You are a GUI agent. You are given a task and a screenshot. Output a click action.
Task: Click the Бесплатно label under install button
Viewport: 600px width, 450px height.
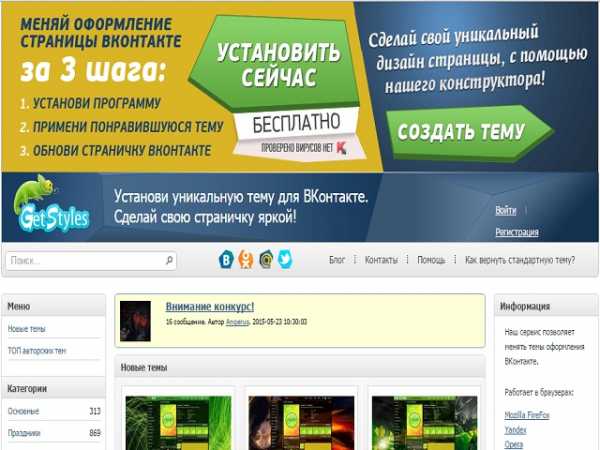[x=296, y=123]
